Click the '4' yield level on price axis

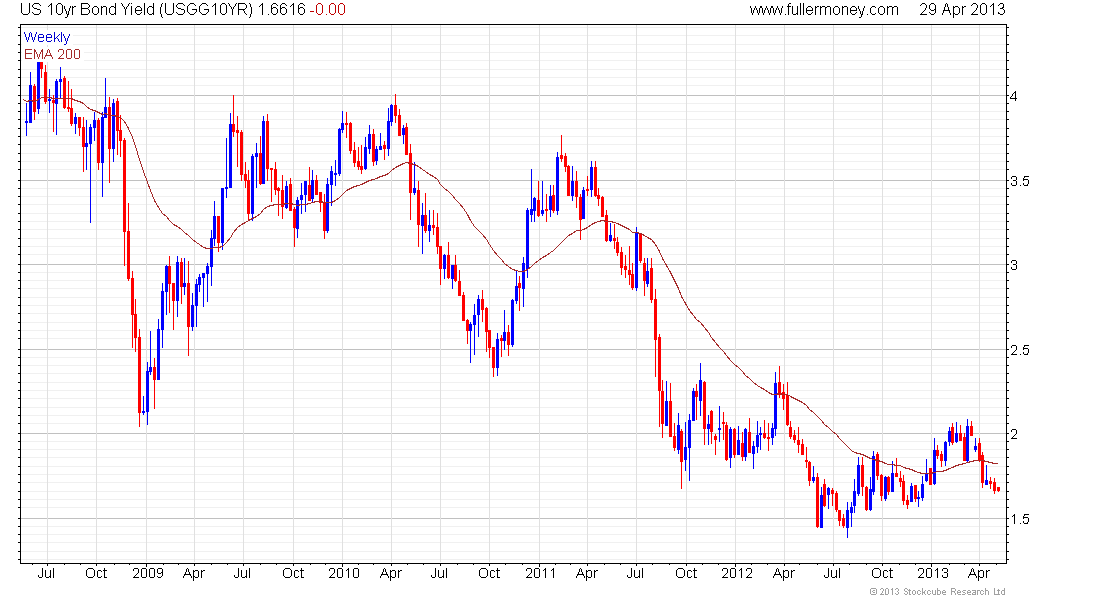pyautogui.click(x=1014, y=96)
